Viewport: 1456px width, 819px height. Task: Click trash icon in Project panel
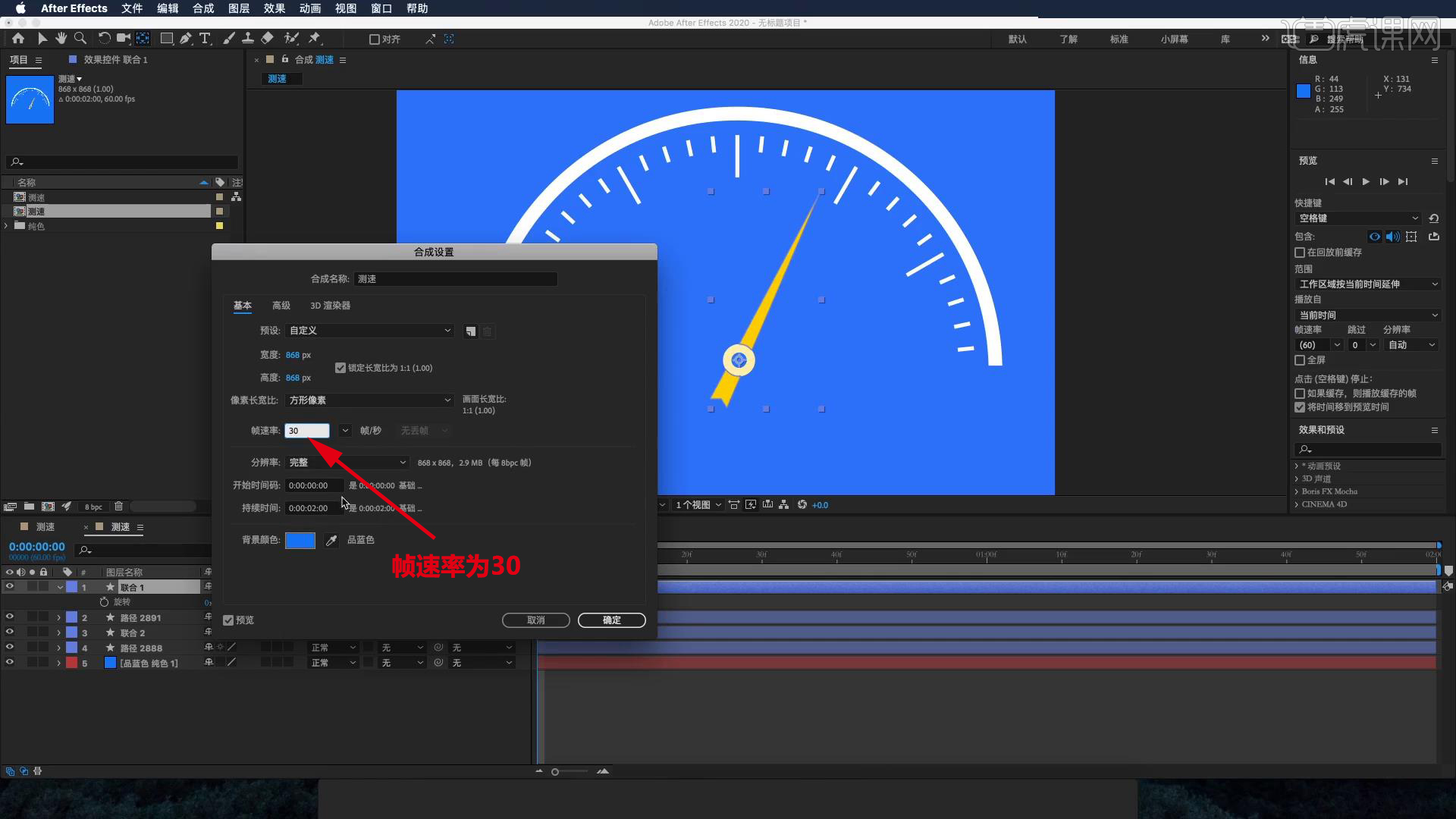[118, 507]
